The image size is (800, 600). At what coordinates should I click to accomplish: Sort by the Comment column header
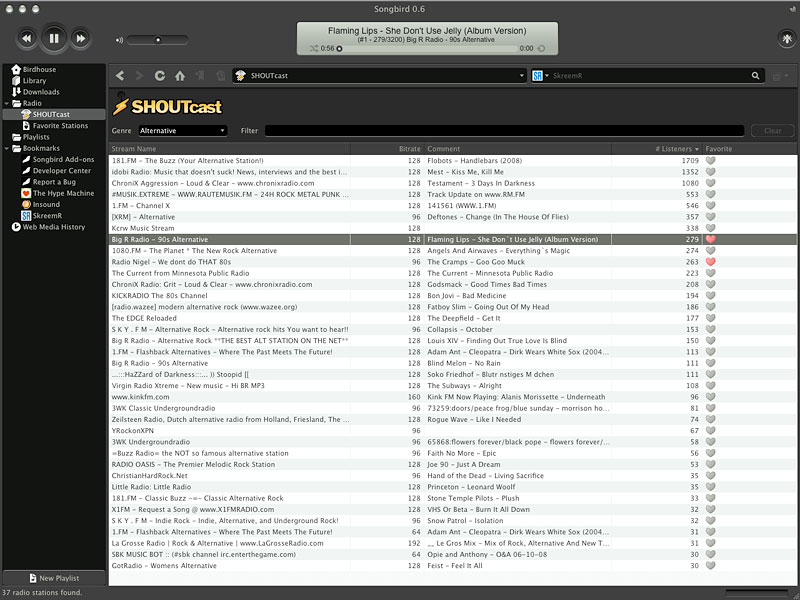(x=517, y=149)
